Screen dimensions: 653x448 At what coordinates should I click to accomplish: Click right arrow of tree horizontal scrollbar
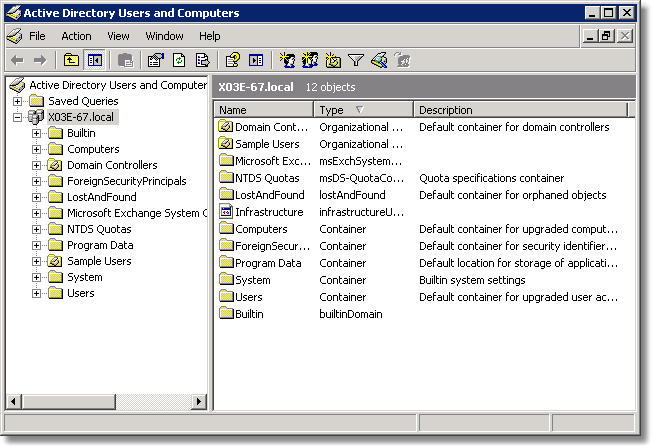coord(199,402)
